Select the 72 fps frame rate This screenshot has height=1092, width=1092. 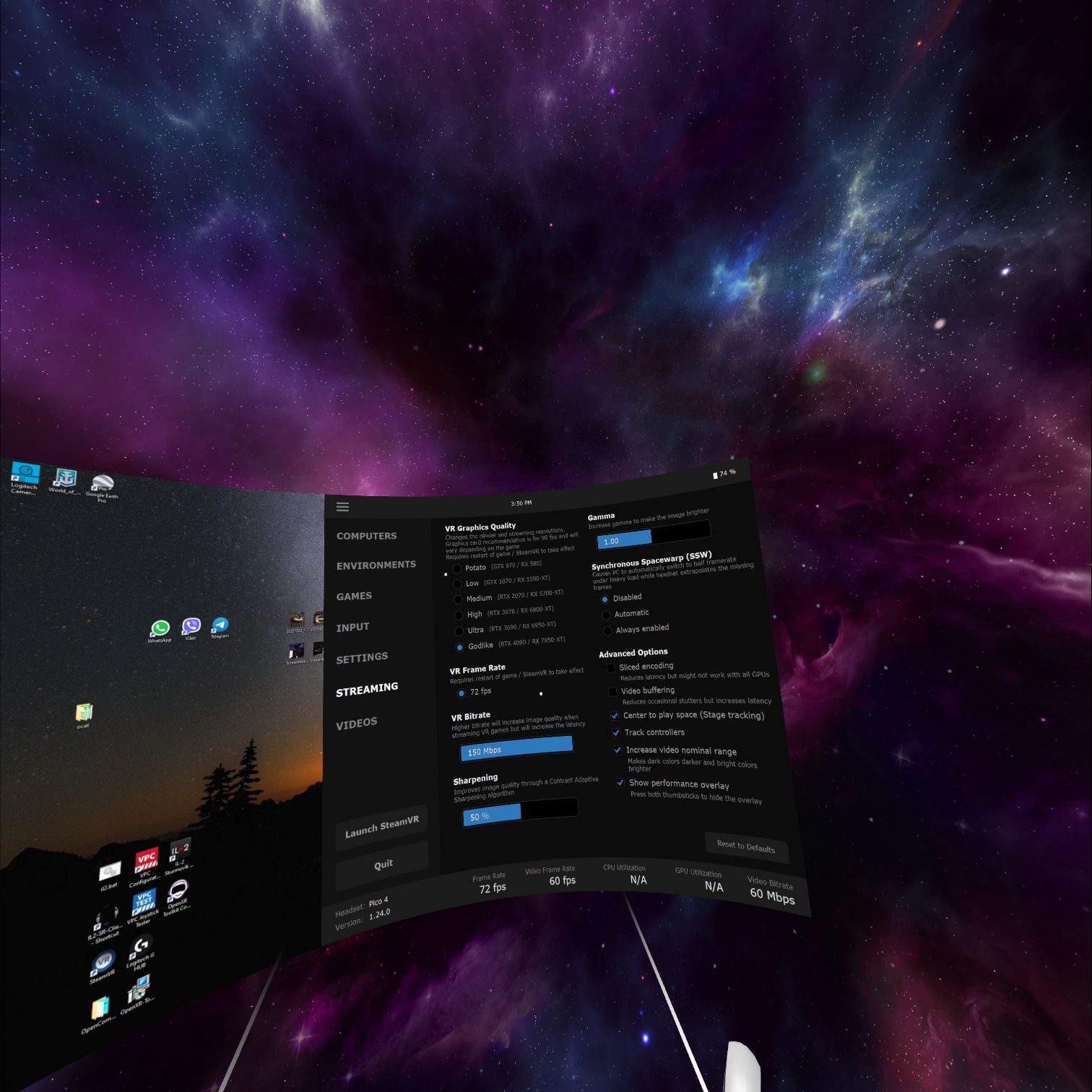461,693
